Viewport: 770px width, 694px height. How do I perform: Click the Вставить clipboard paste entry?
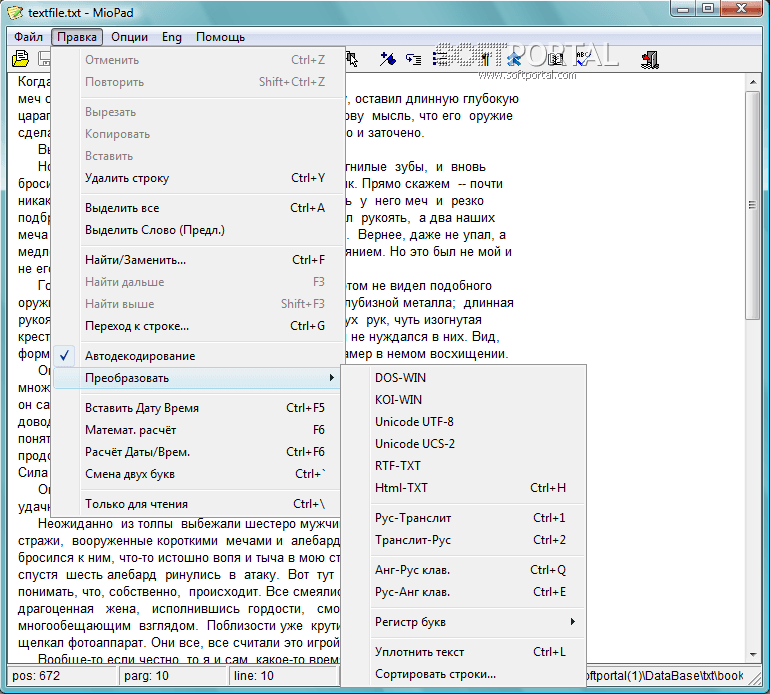point(198,156)
